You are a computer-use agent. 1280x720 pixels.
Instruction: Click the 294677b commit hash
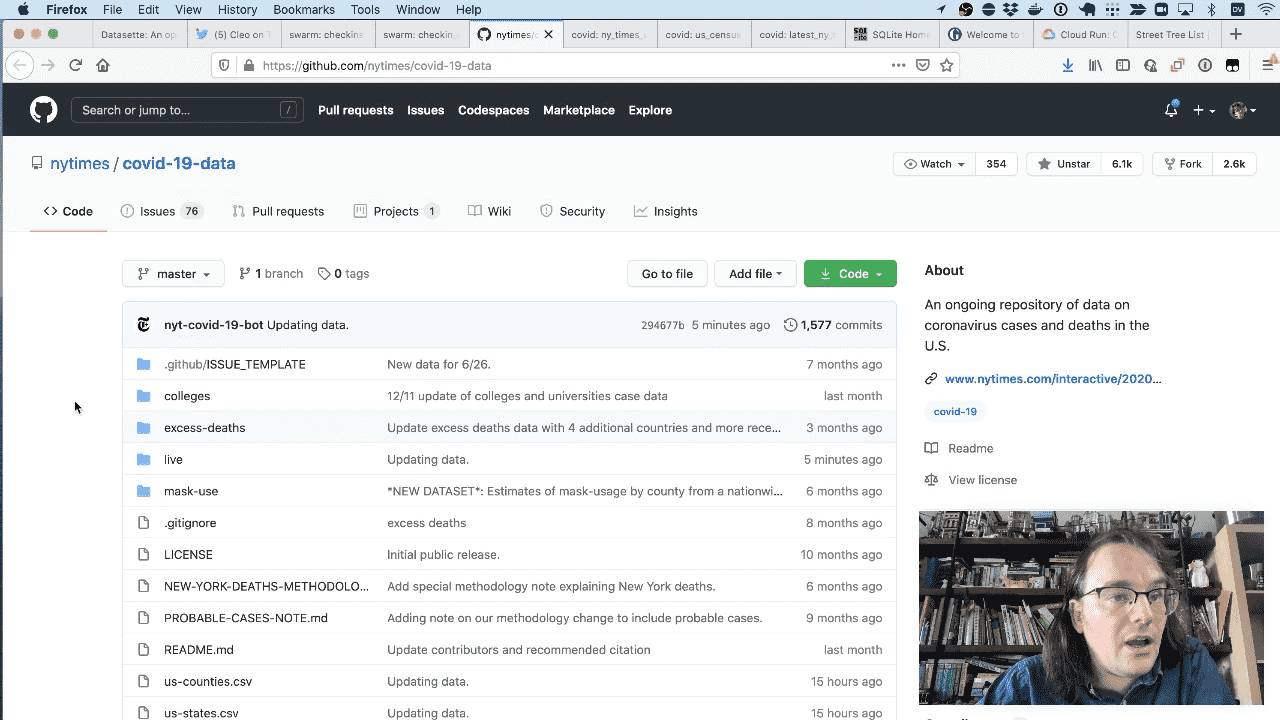pyautogui.click(x=663, y=325)
